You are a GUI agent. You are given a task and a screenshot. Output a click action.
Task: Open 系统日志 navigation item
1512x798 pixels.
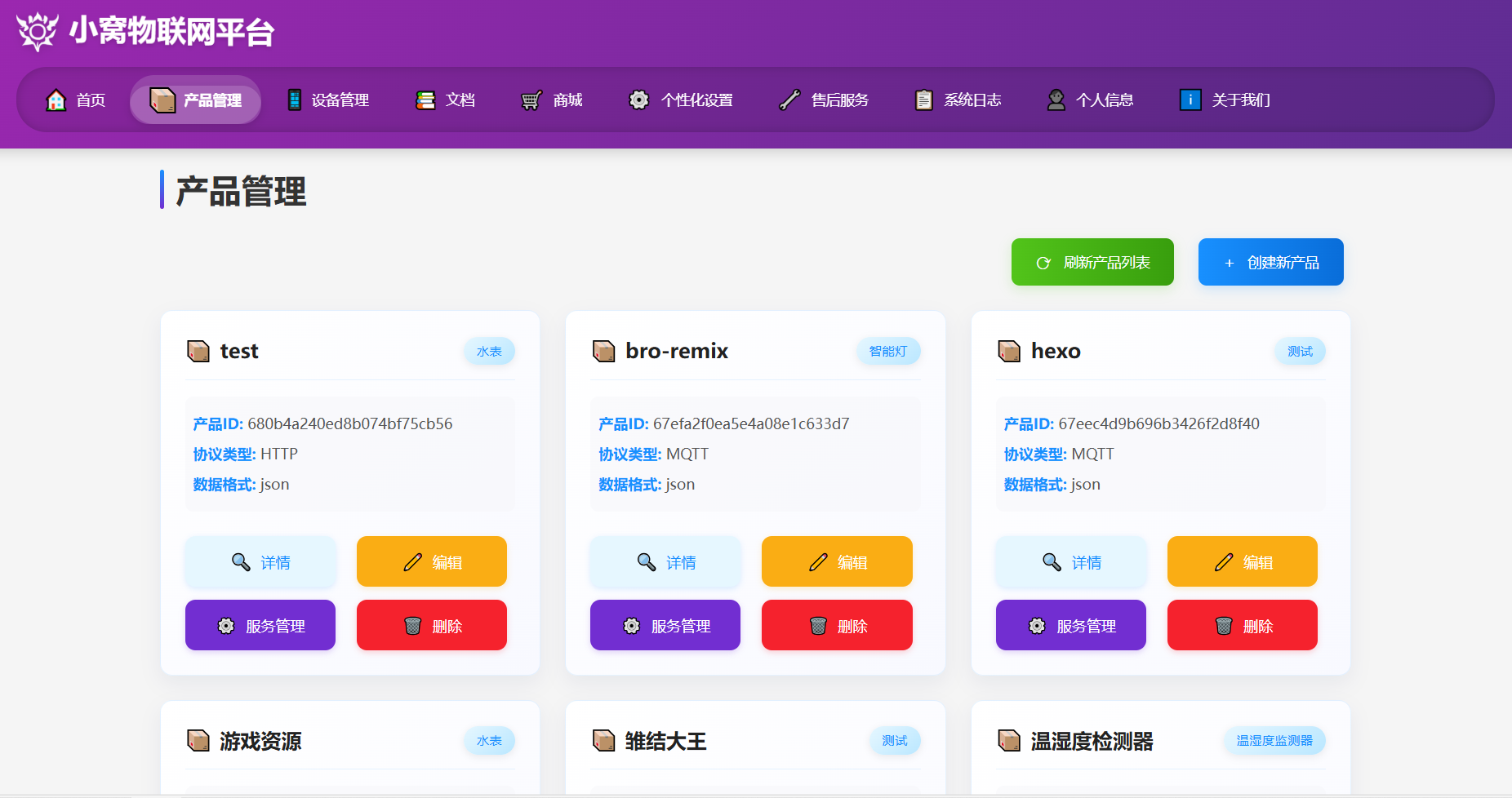coord(958,100)
